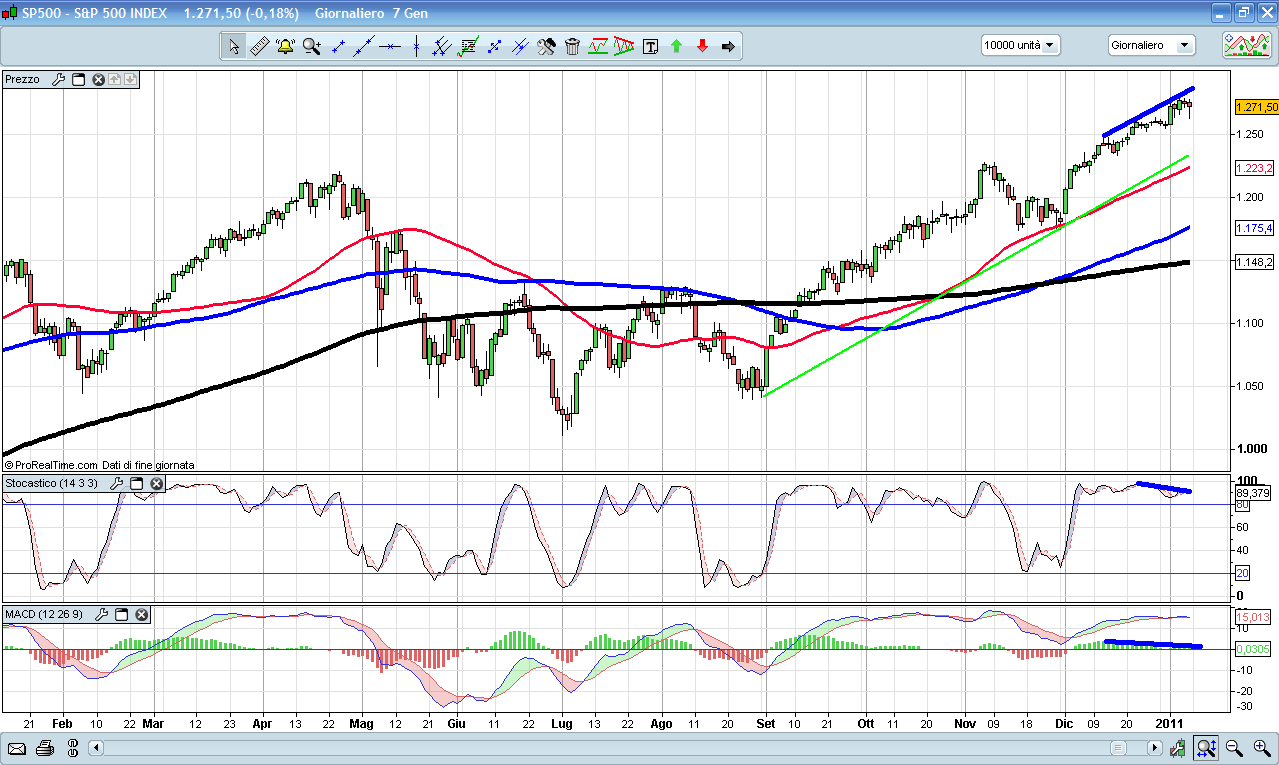Toggle the pointer selection cursor mode
The width and height of the screenshot is (1279, 765).
233,46
